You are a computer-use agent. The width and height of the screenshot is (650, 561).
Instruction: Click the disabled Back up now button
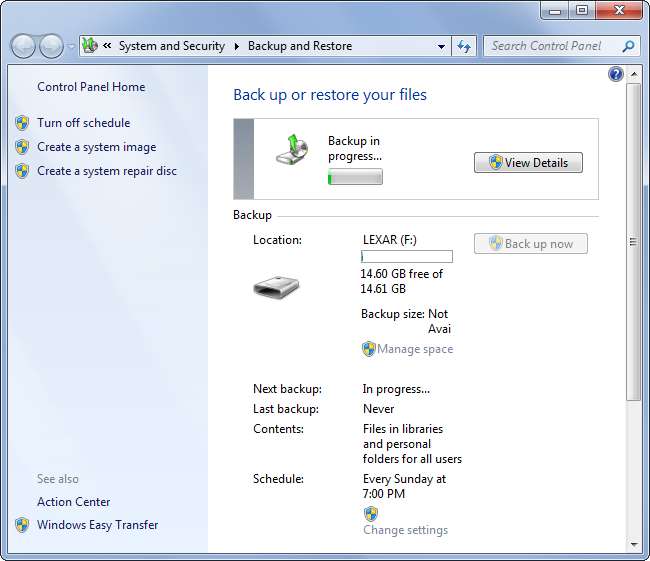(531, 243)
